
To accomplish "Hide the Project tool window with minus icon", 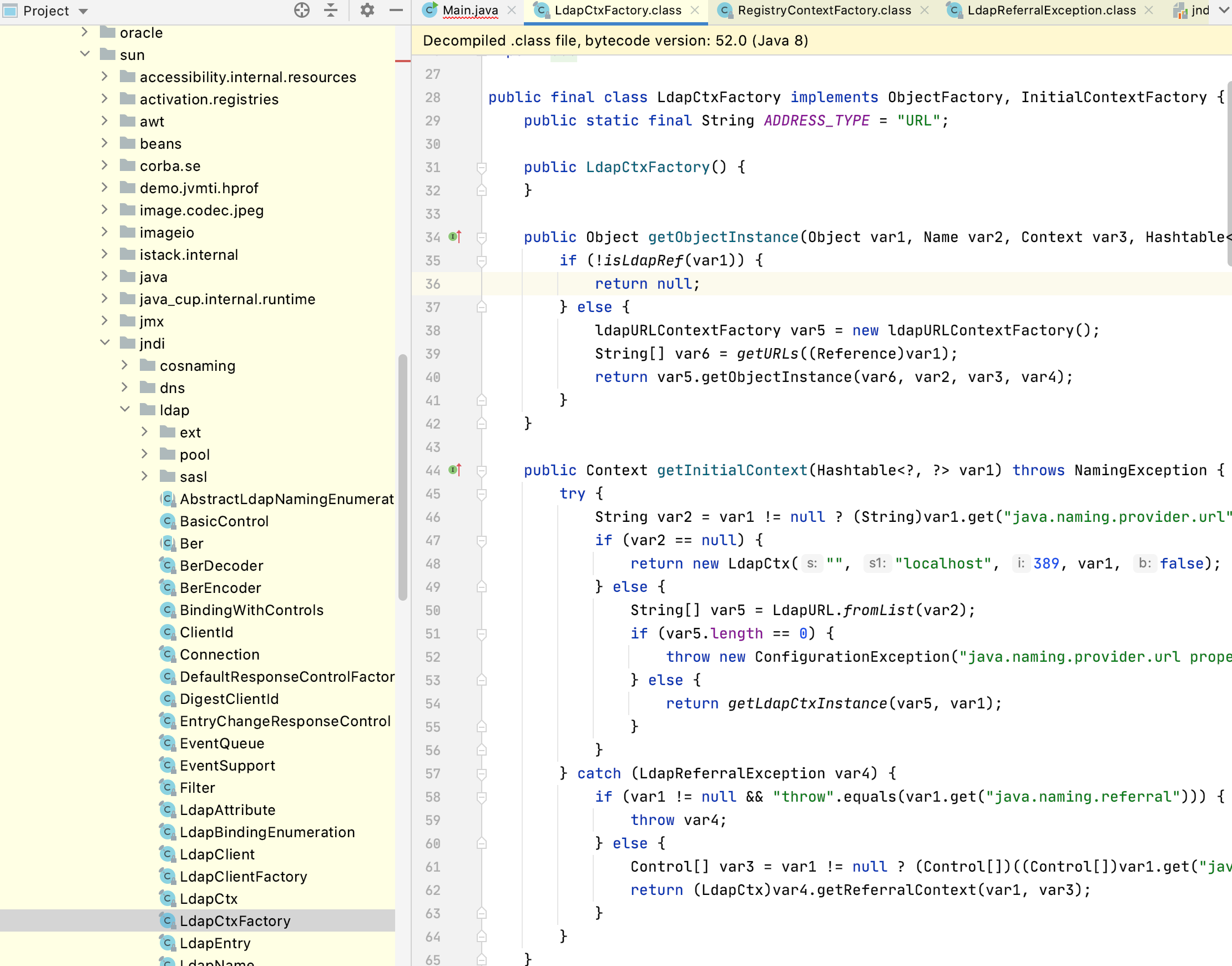I will (x=396, y=10).
